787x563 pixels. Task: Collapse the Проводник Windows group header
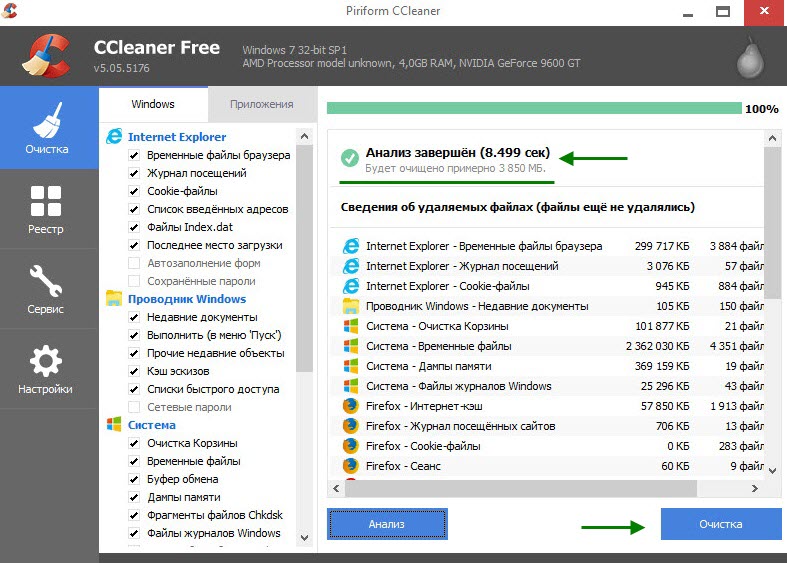[x=186, y=298]
